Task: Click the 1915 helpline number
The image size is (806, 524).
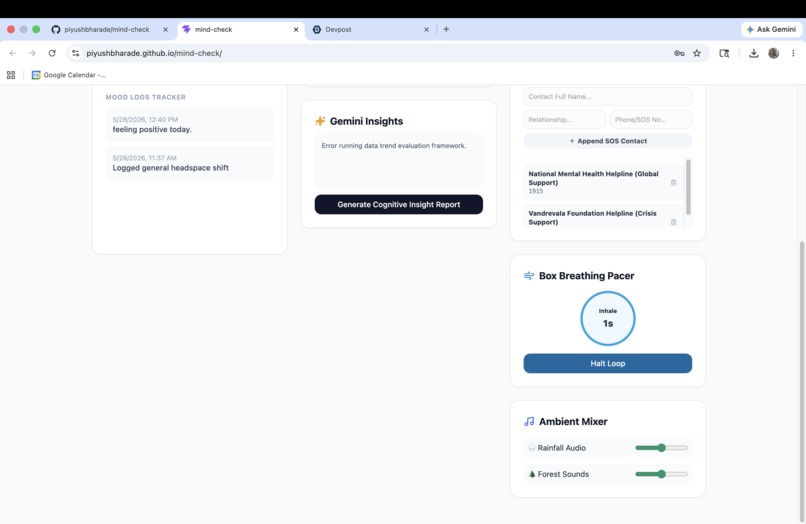Action: click(536, 191)
